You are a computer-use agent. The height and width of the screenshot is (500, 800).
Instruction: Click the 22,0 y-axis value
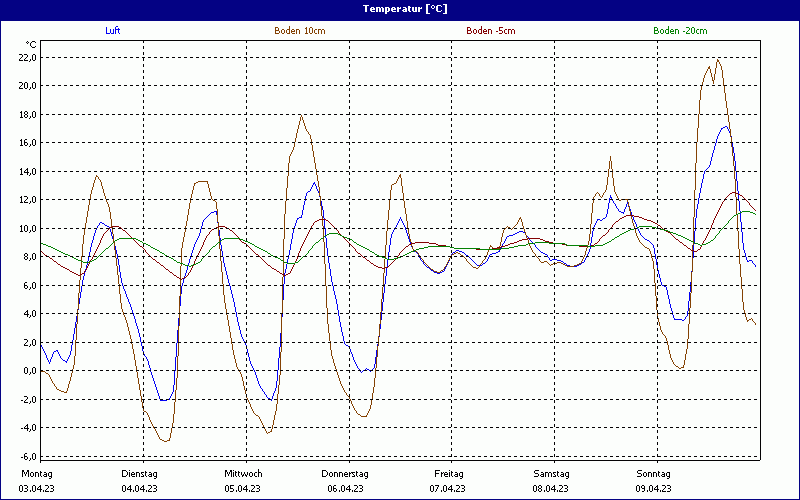28,57
